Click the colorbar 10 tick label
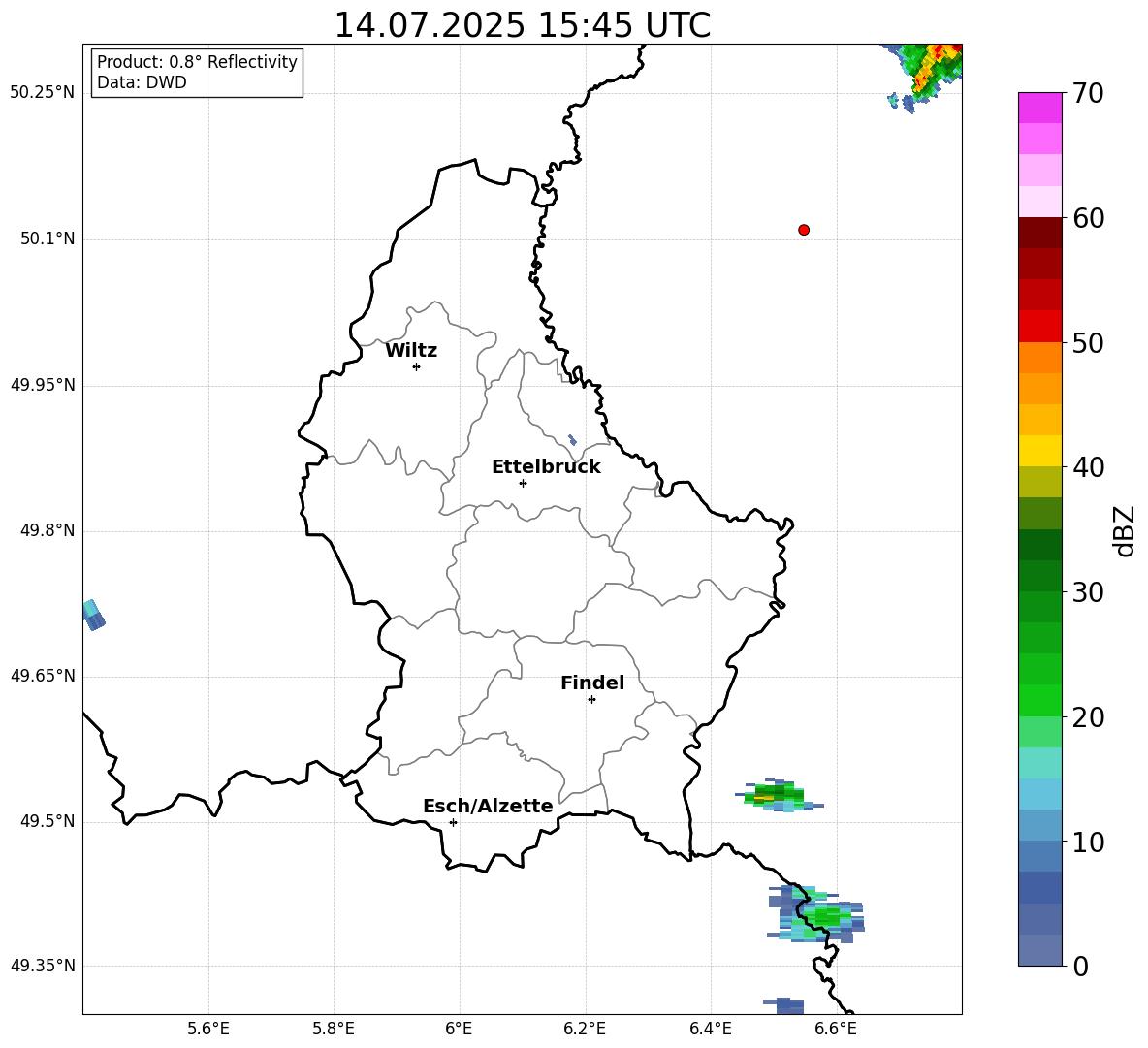 point(1088,842)
